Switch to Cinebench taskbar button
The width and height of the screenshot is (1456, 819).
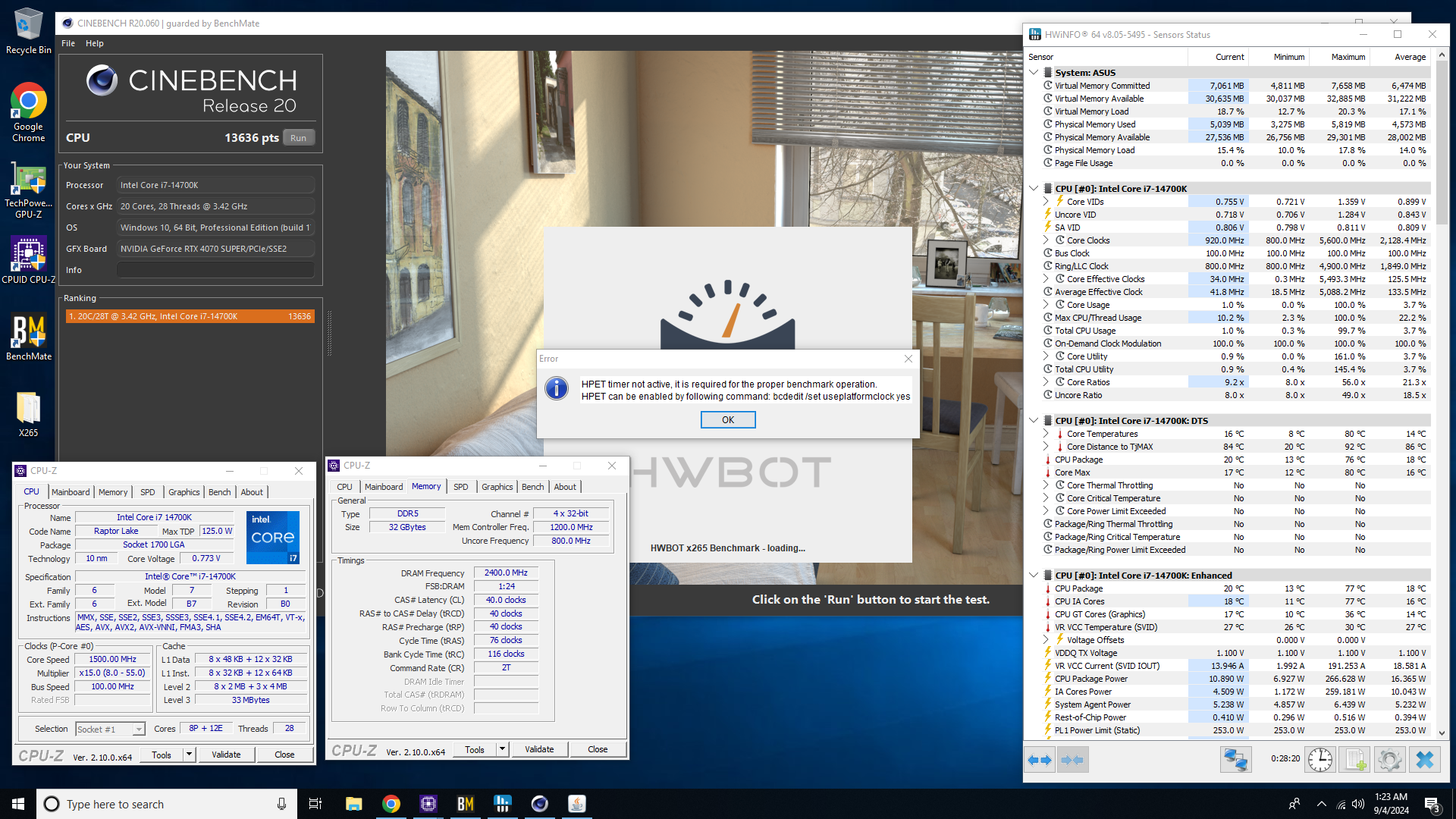point(540,804)
